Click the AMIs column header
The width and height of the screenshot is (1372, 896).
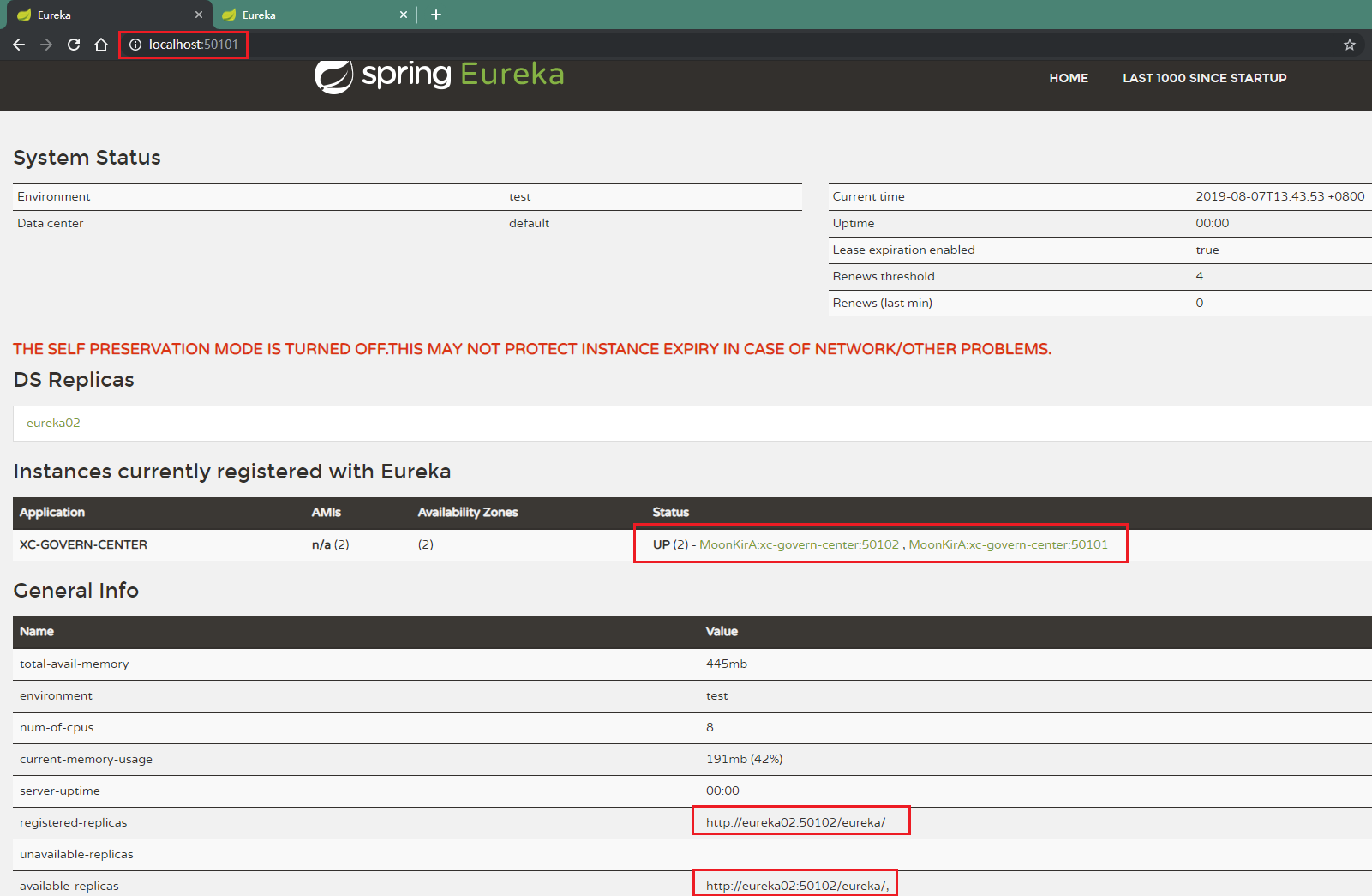(x=327, y=512)
